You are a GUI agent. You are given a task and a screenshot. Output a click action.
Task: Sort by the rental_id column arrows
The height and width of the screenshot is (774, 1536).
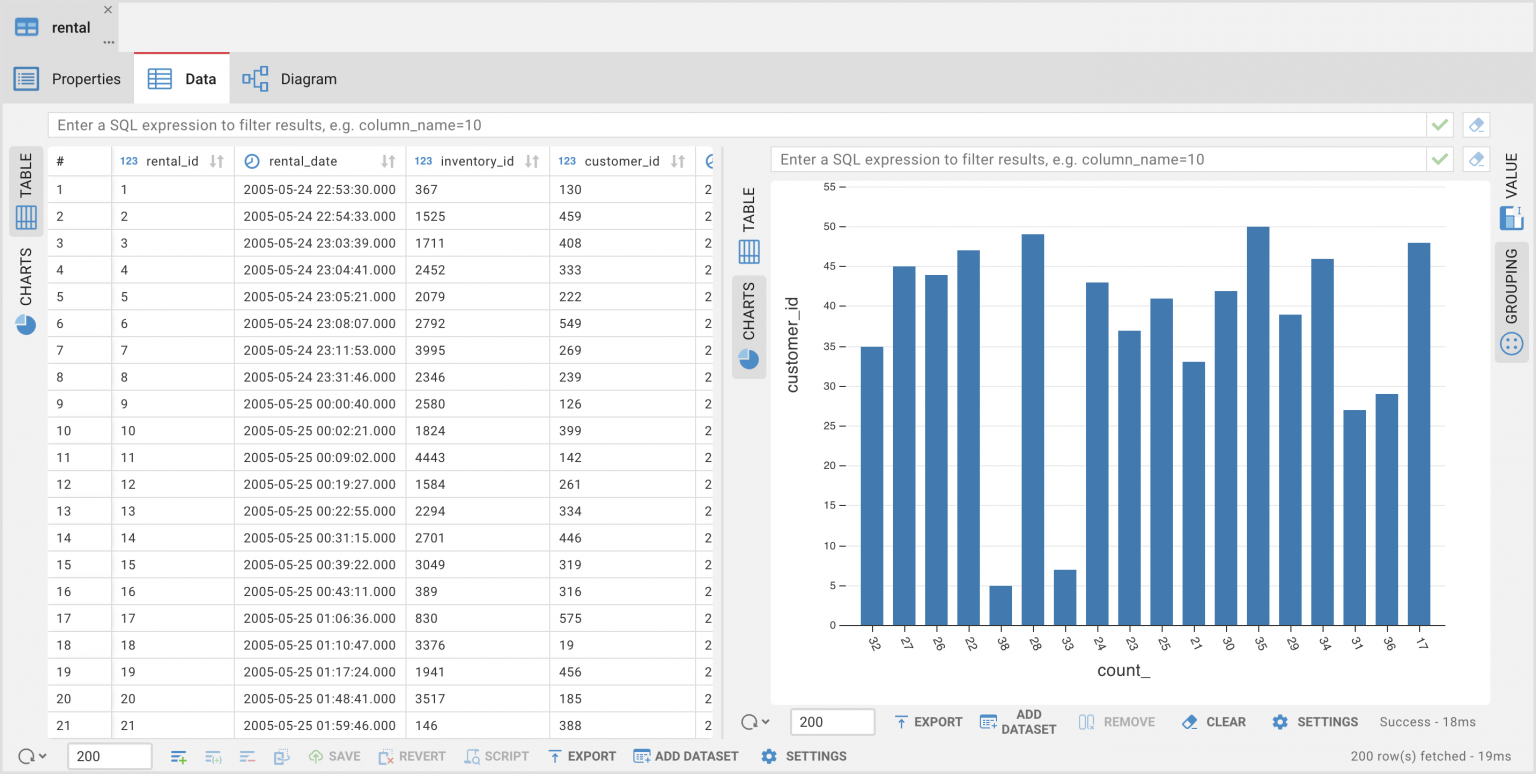click(217, 161)
